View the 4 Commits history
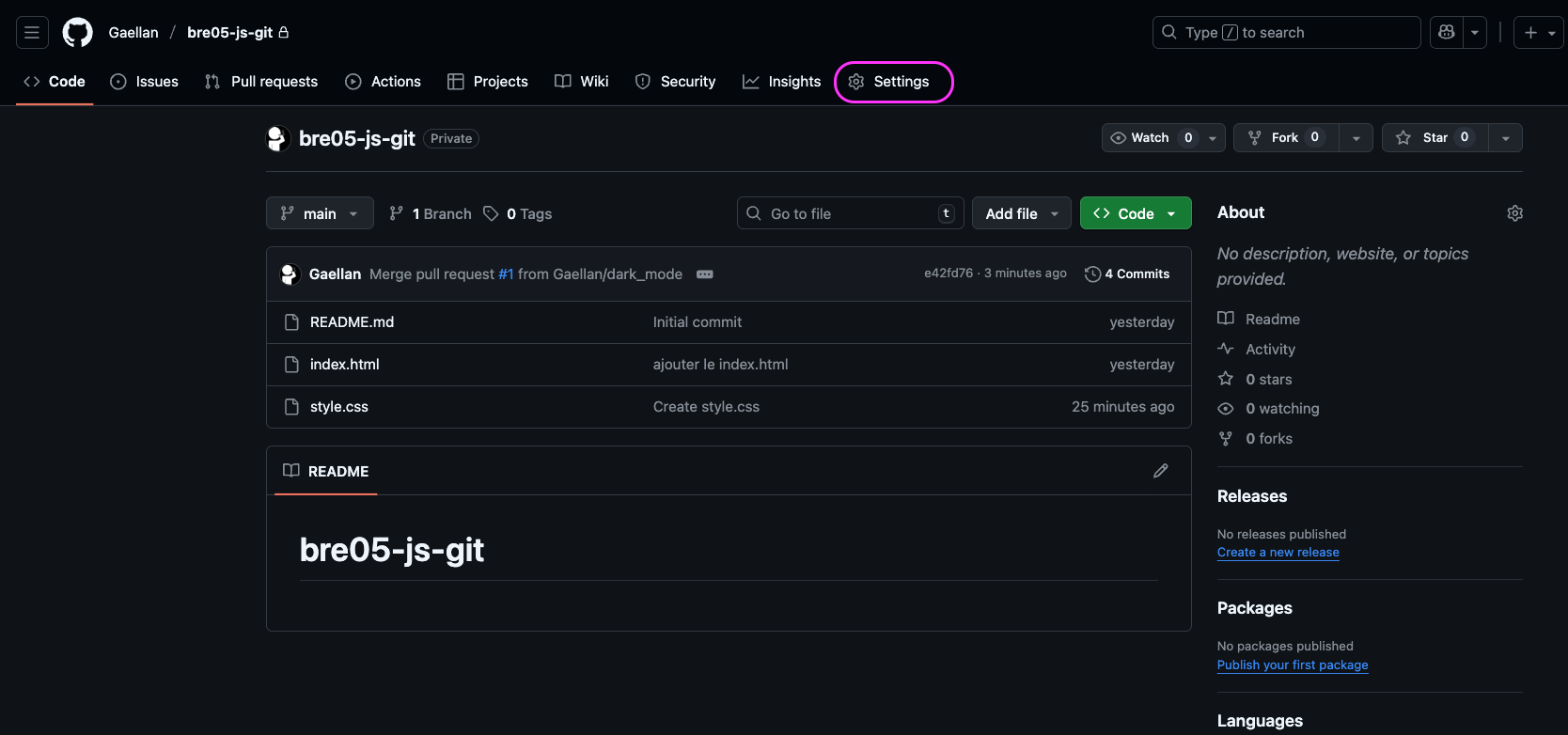 [1127, 274]
